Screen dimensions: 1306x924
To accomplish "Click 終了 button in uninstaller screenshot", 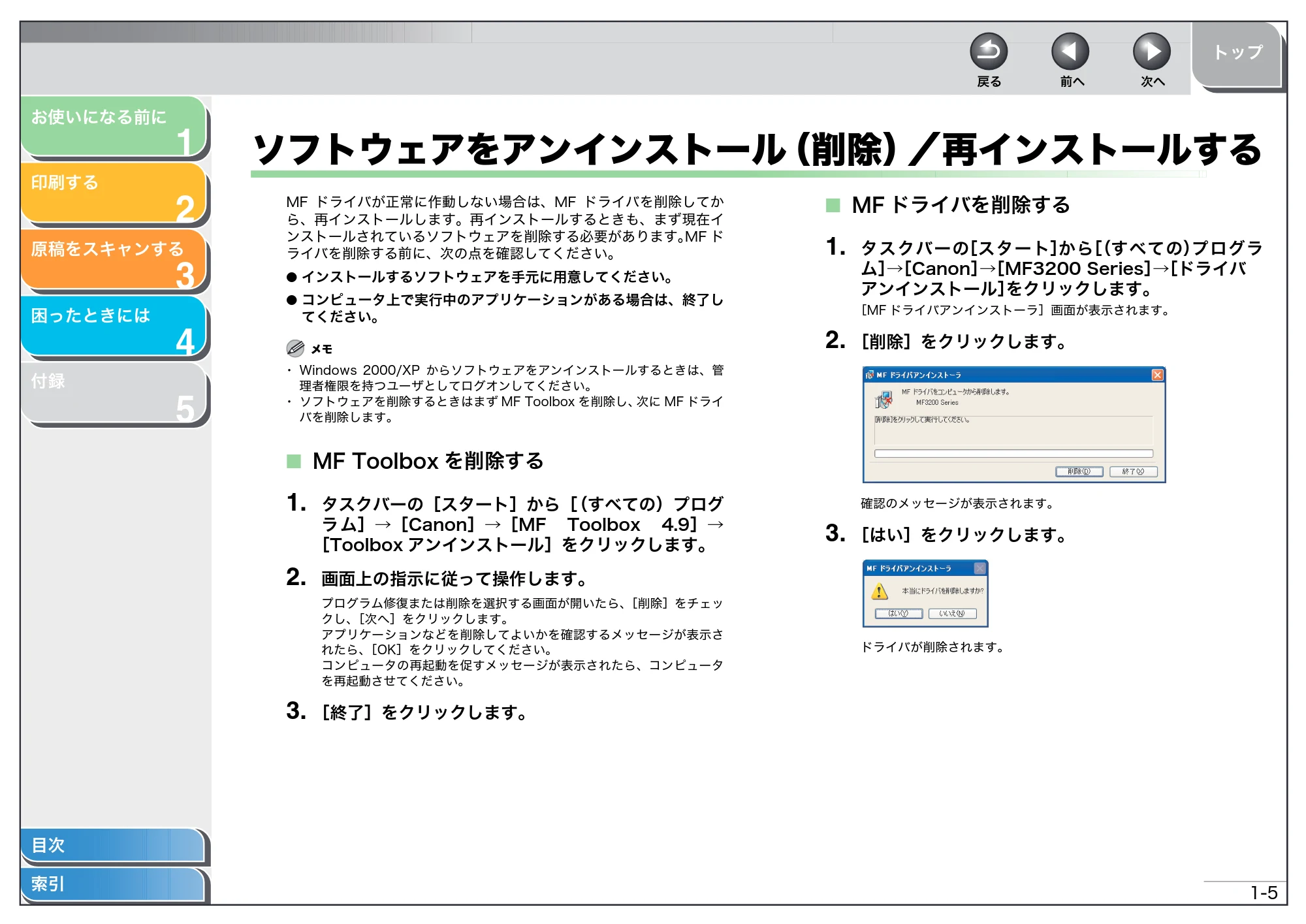I will (1134, 471).
